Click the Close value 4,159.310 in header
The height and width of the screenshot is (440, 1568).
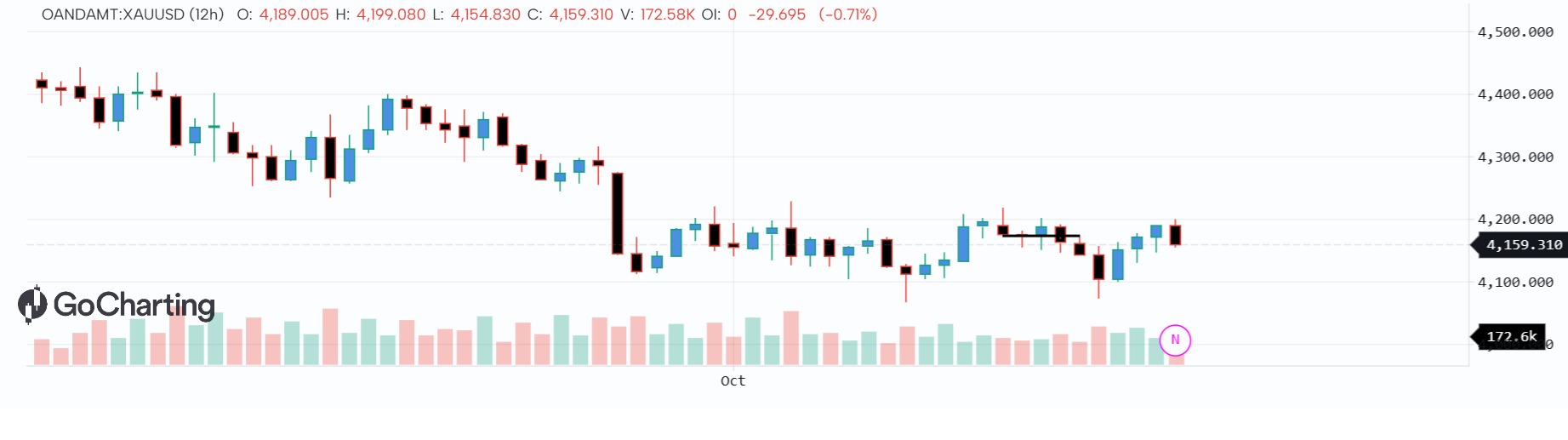click(x=581, y=14)
